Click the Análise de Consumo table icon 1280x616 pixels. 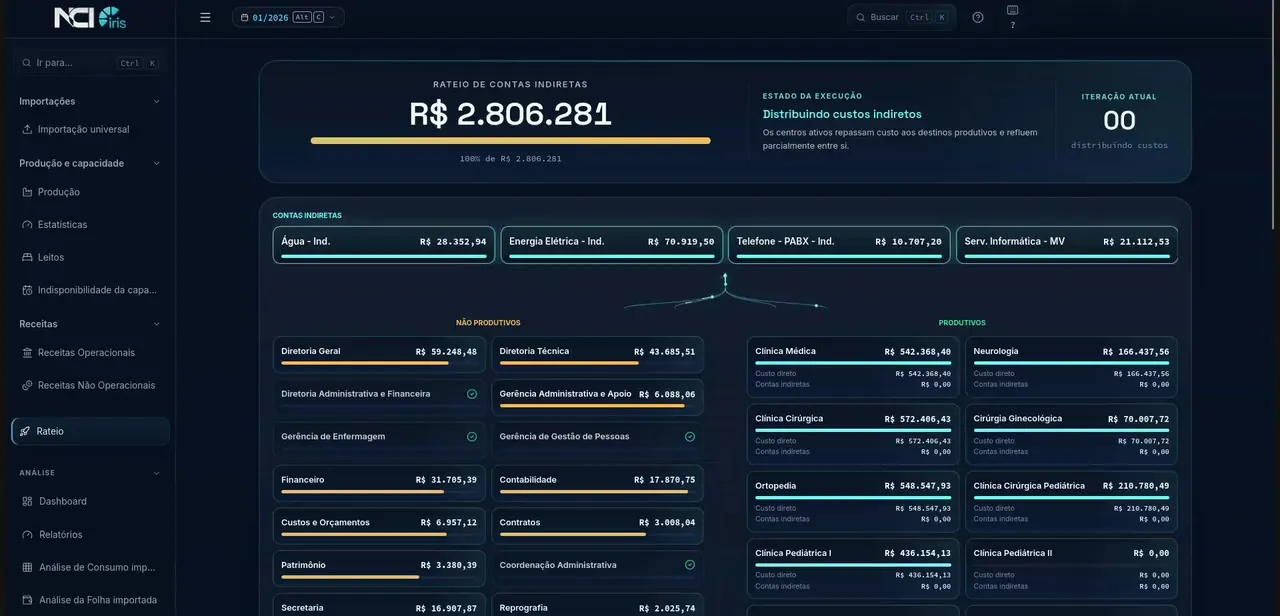tap(27, 567)
